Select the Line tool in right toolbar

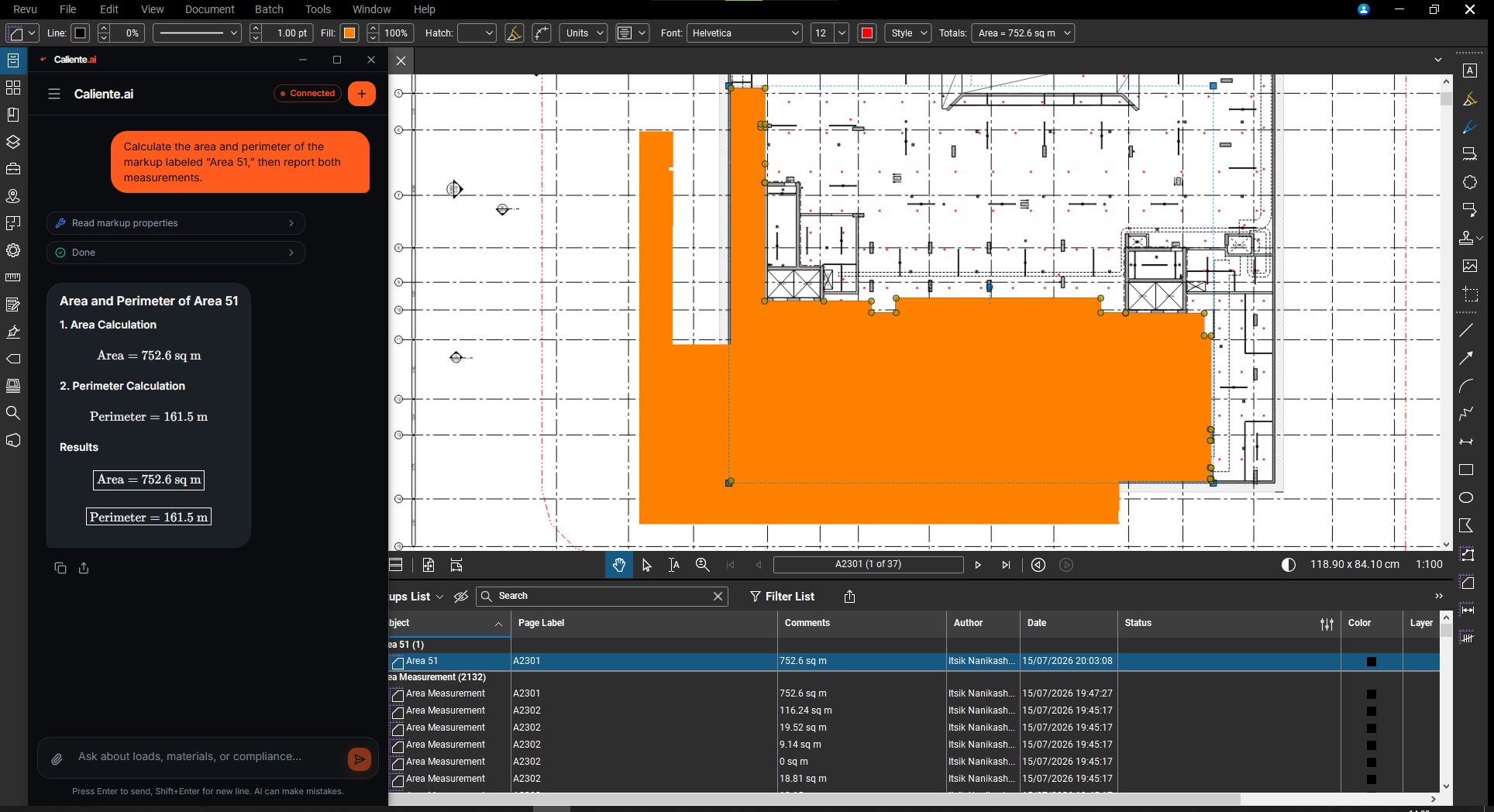point(1466,330)
